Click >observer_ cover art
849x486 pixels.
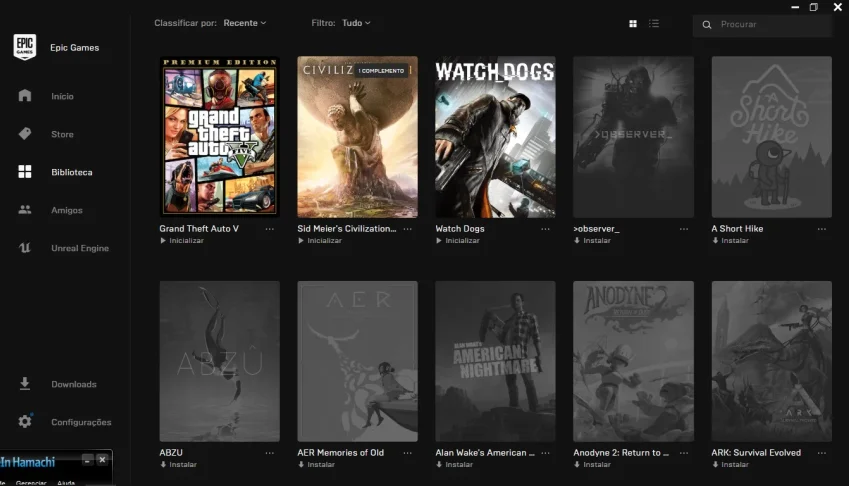[634, 137]
